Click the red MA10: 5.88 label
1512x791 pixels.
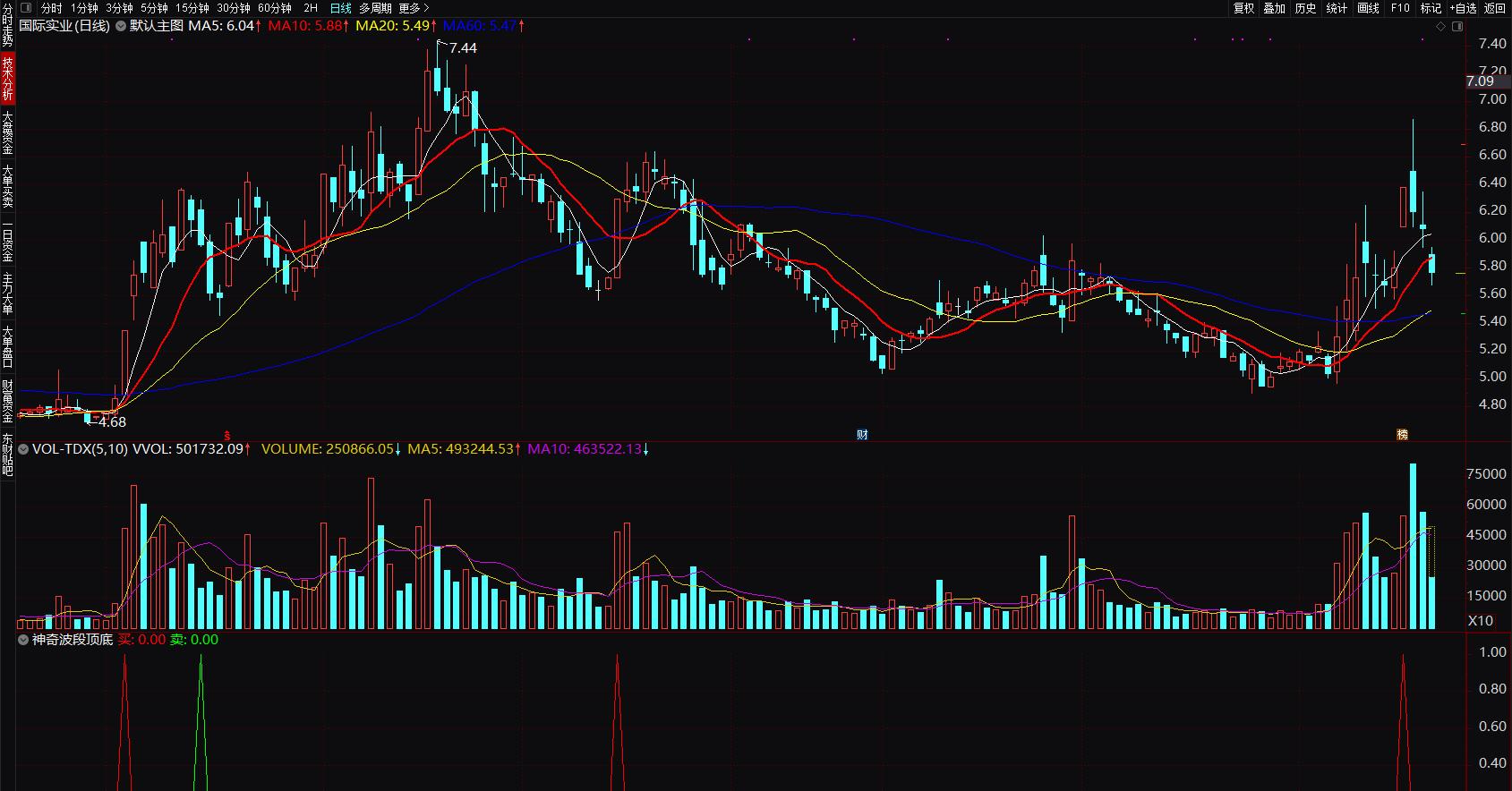(x=308, y=26)
